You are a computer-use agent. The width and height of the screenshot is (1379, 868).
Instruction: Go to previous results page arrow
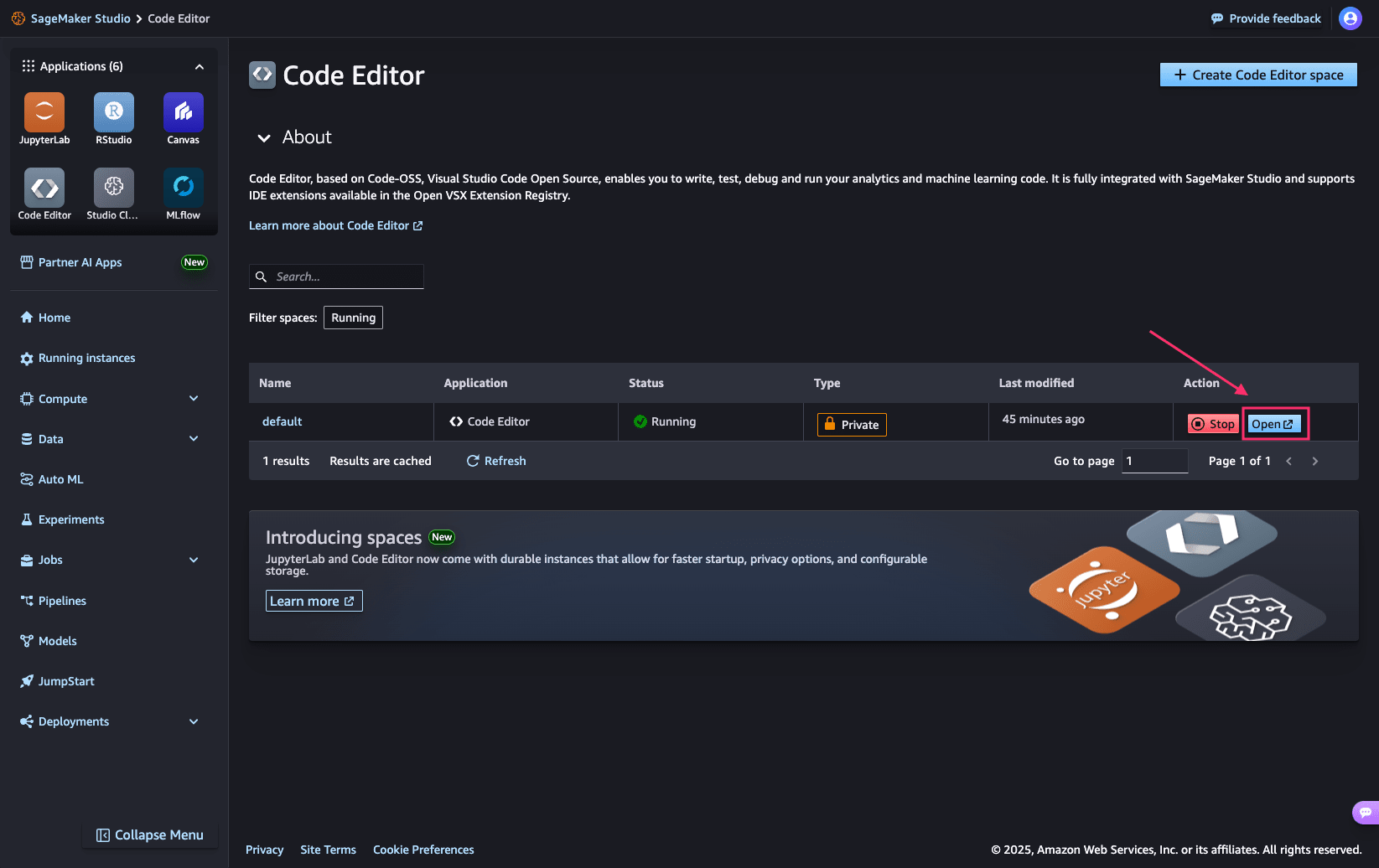coord(1289,461)
